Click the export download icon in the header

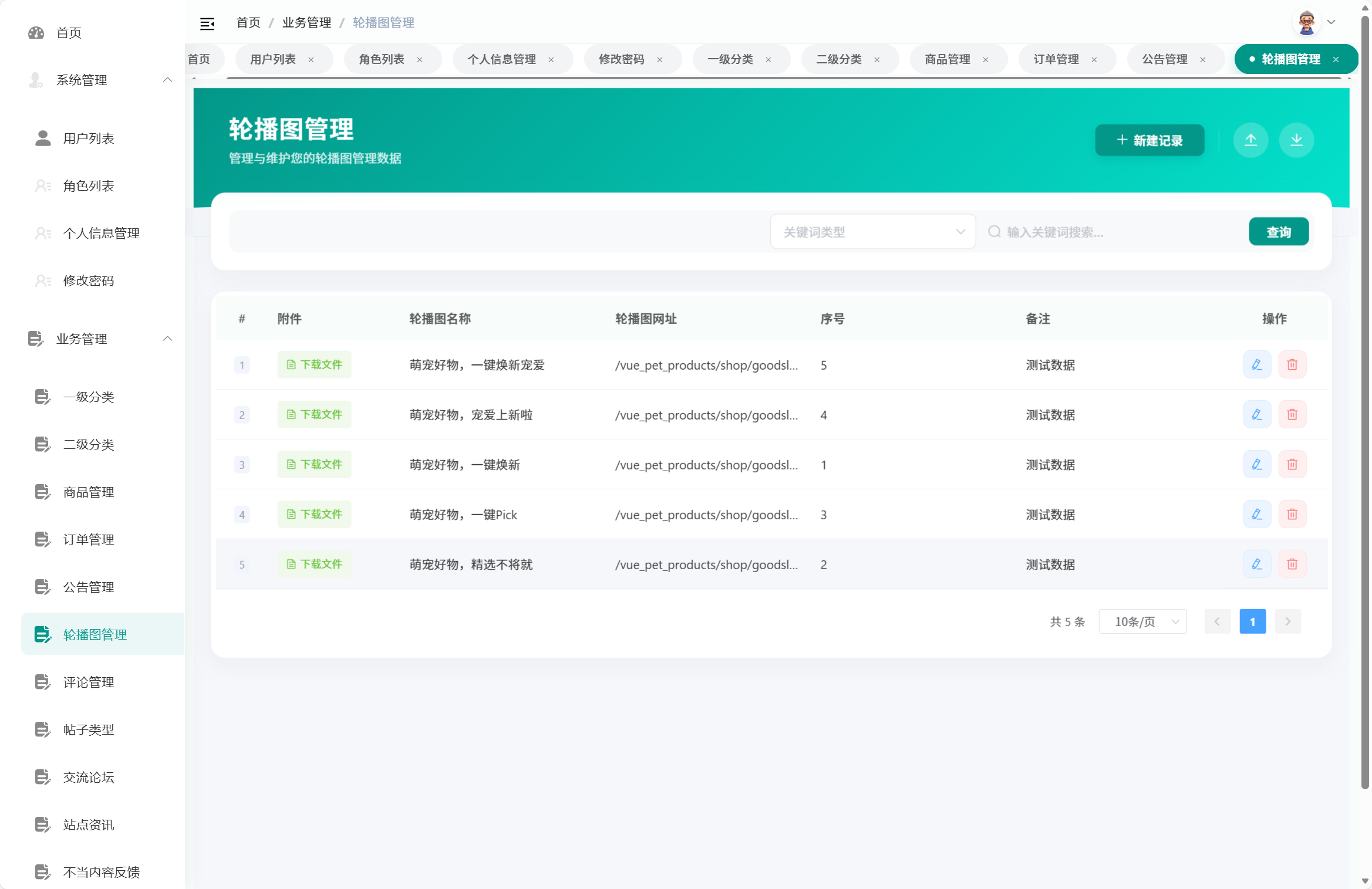pyautogui.click(x=1297, y=140)
